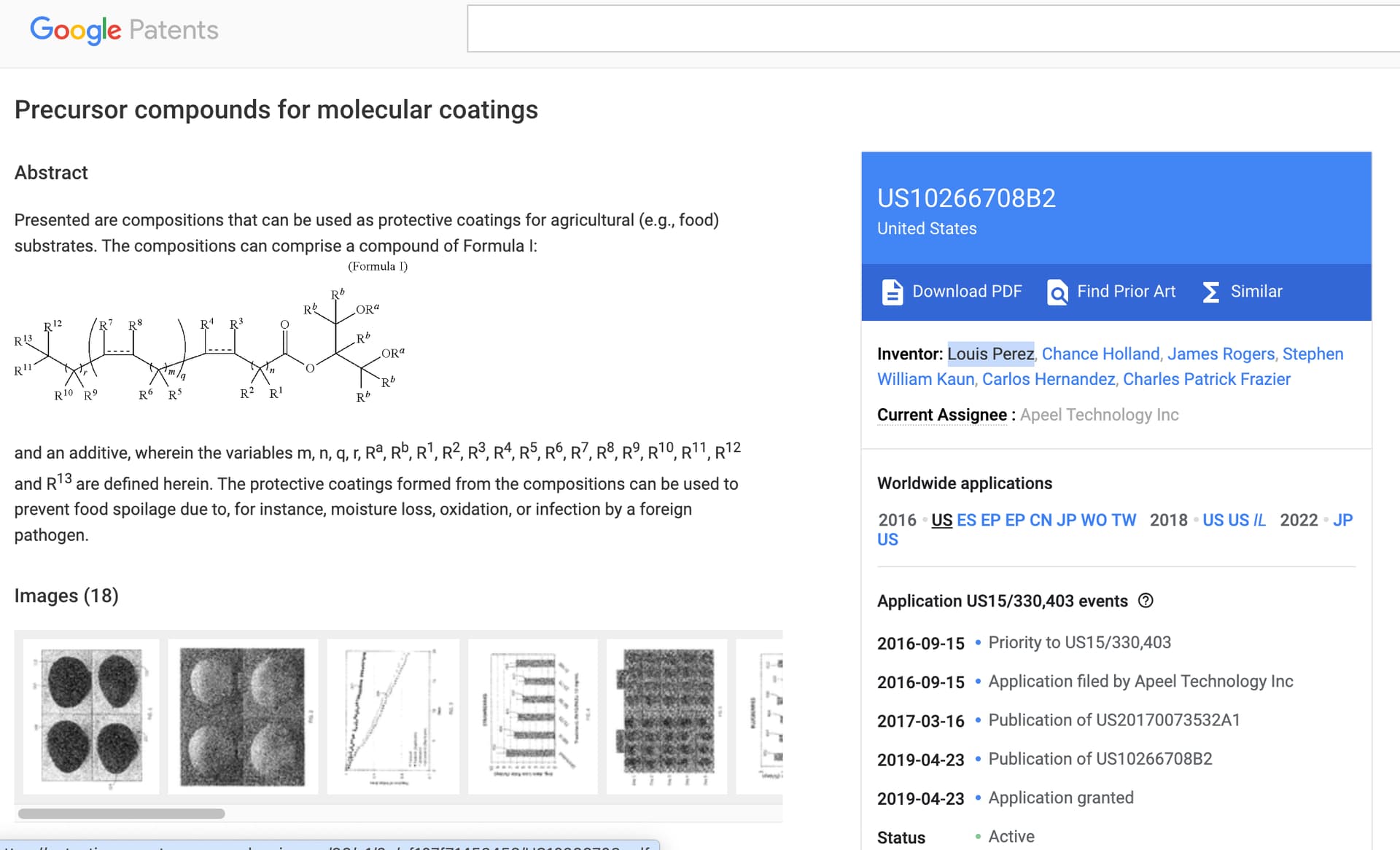Open the fifth grid photo thumbnail
This screenshot has height=850, width=1400.
click(666, 716)
